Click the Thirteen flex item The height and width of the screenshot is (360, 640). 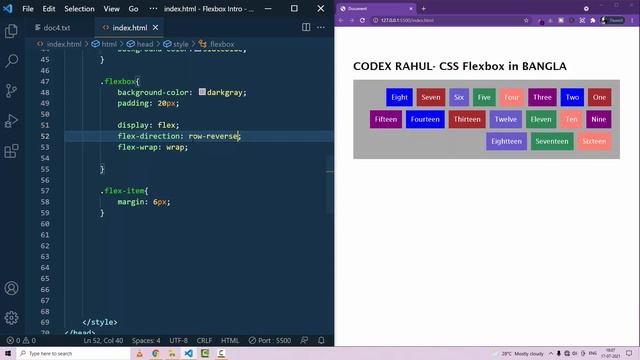tap(467, 119)
